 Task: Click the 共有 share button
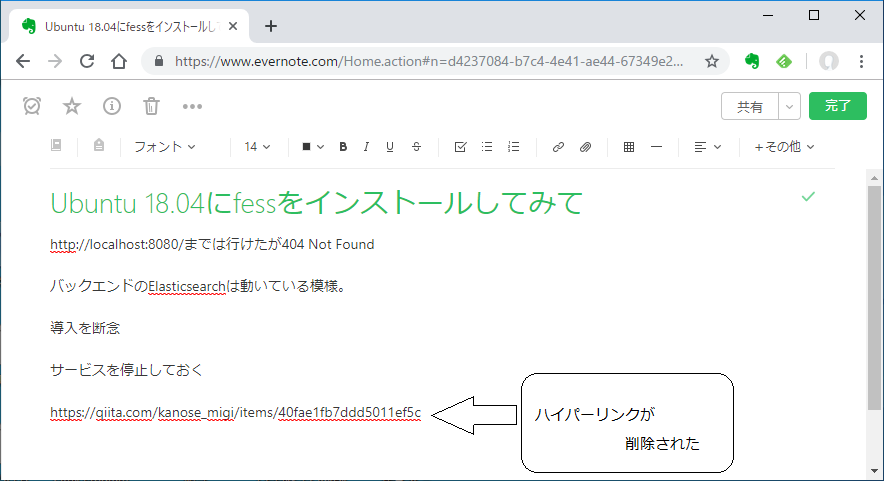750,106
